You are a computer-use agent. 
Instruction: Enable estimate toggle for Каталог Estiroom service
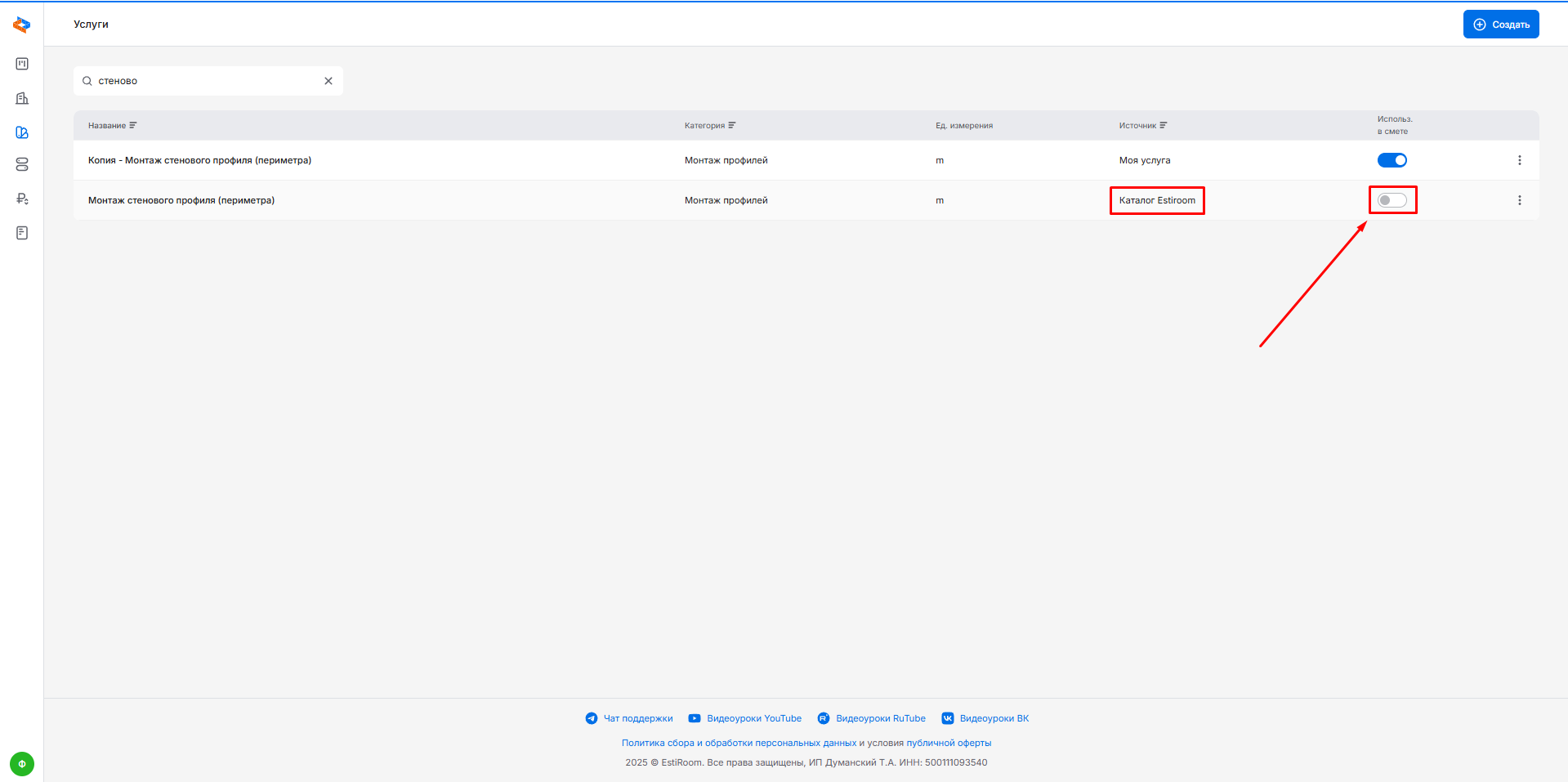1392,200
